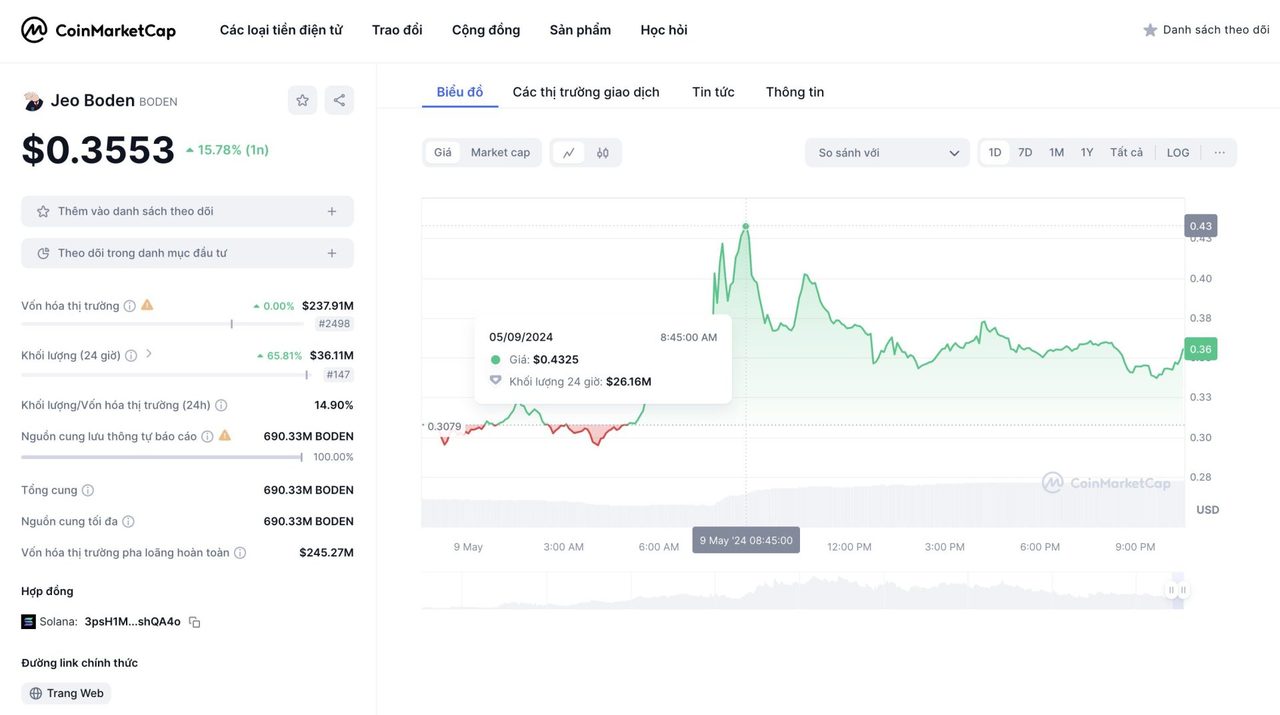Click the $0.3553 price value
The image size is (1280, 715).
click(x=98, y=150)
